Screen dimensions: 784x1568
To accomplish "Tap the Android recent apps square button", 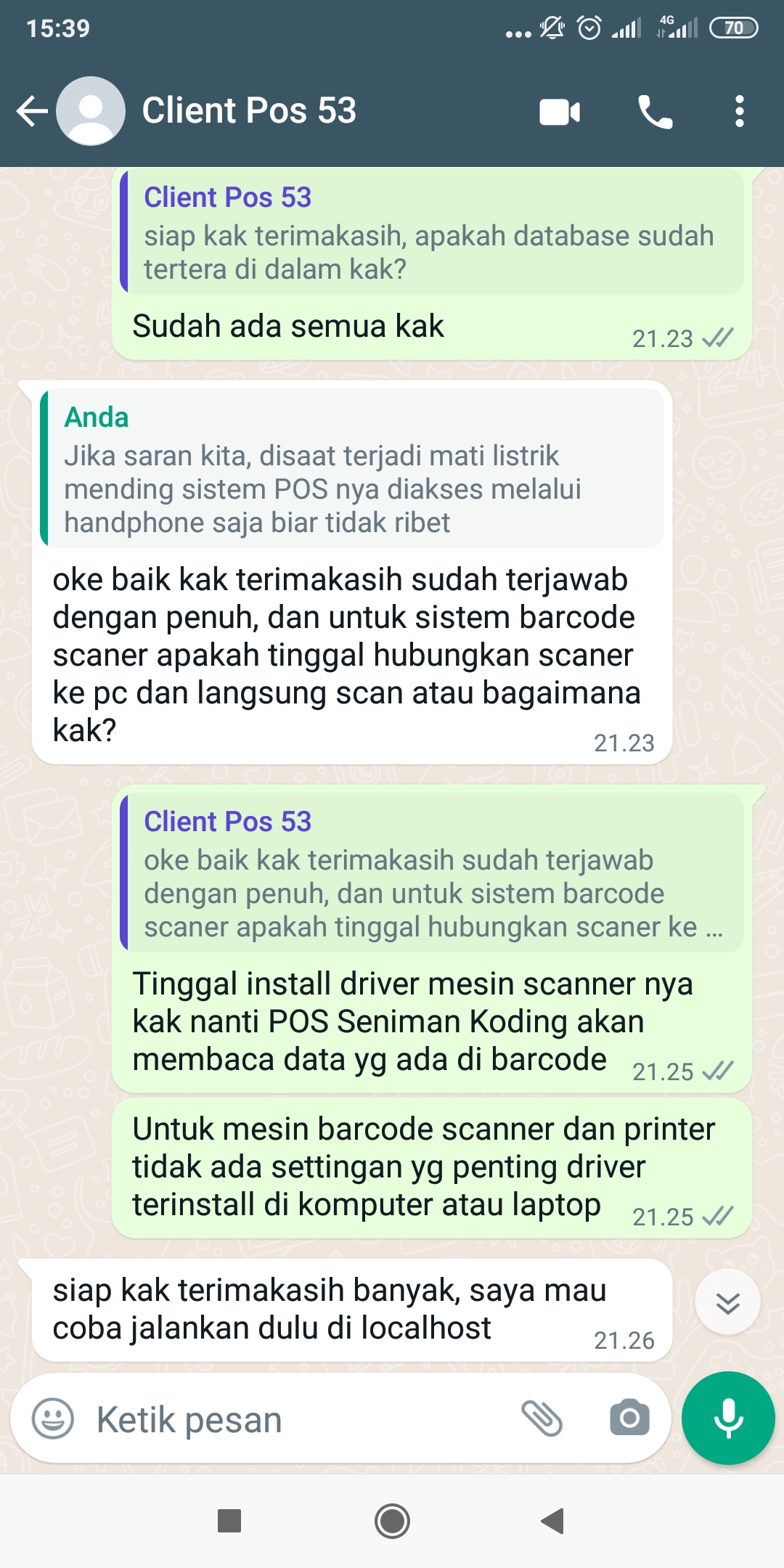I will [229, 1521].
